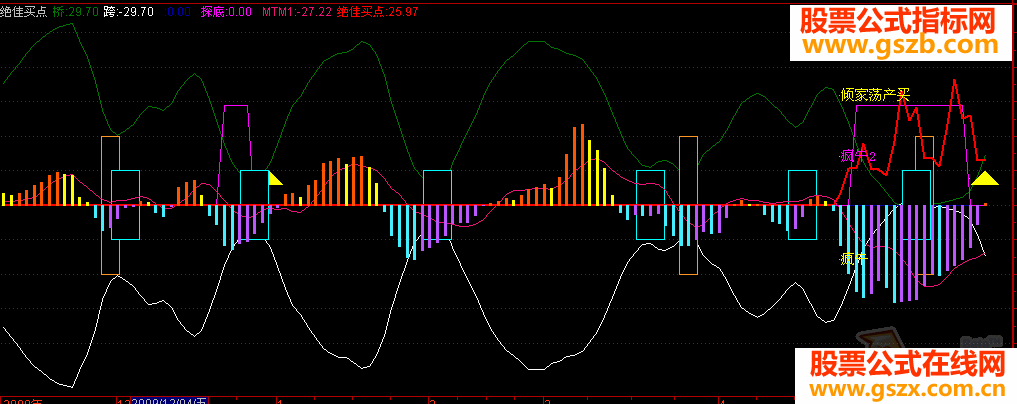The width and height of the screenshot is (1017, 404).
Task: Select the white 跨:-29.70 value label
Action: (128, 11)
